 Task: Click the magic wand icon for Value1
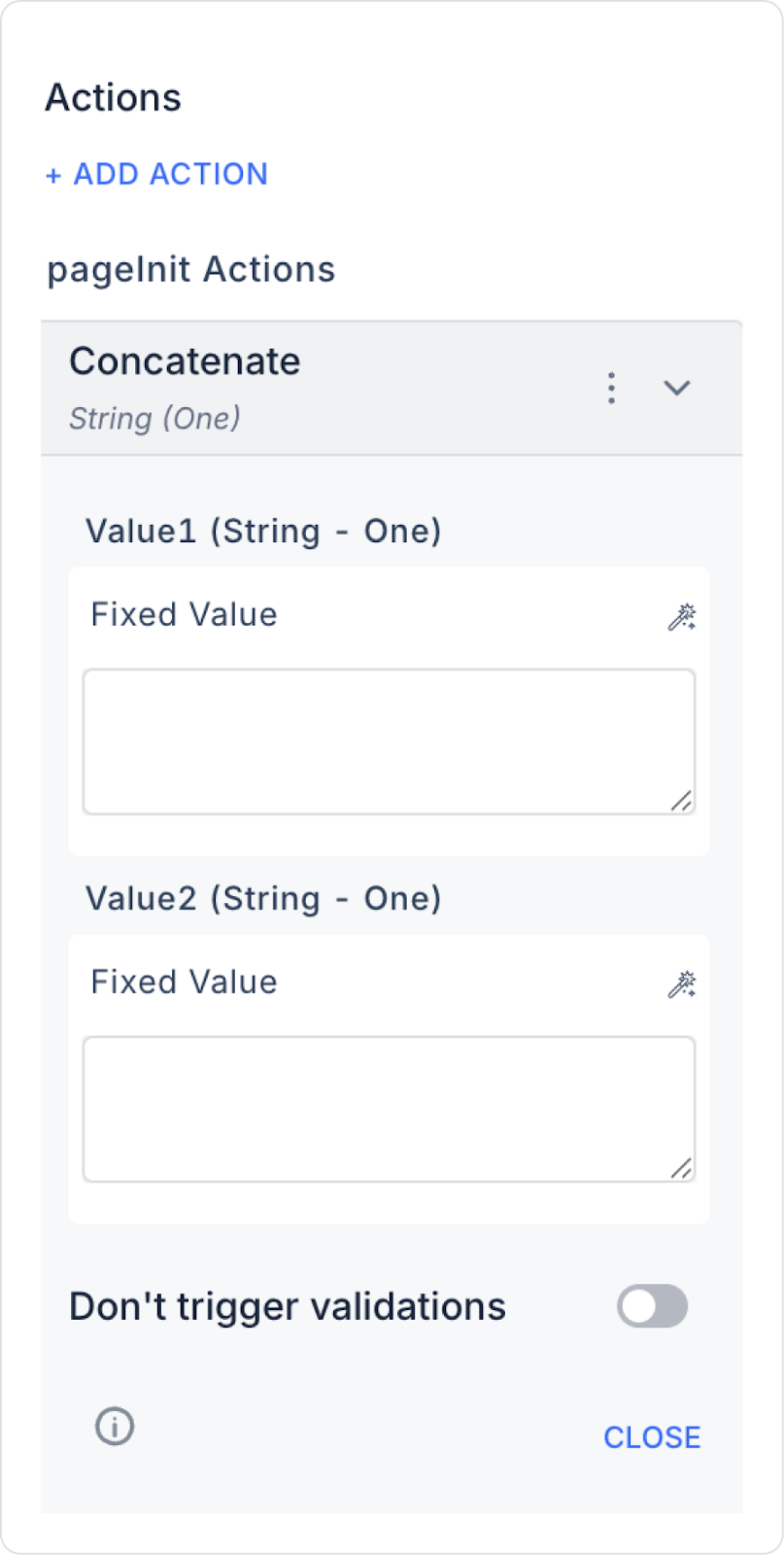tap(681, 616)
